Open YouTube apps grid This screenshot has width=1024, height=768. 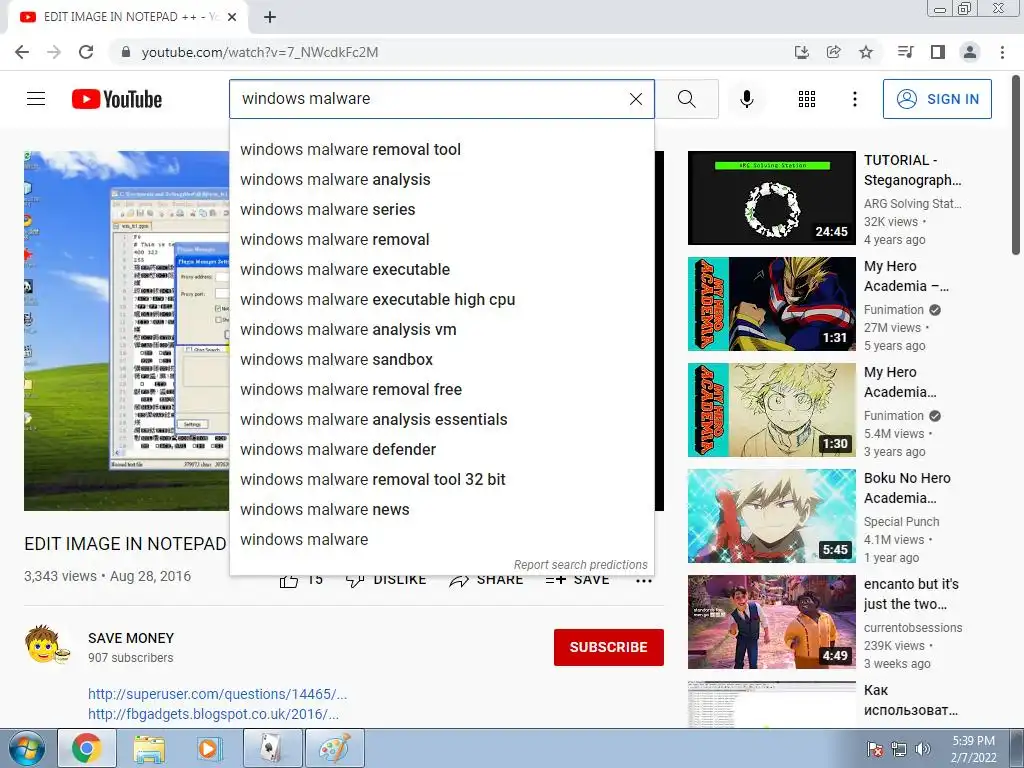(x=807, y=99)
